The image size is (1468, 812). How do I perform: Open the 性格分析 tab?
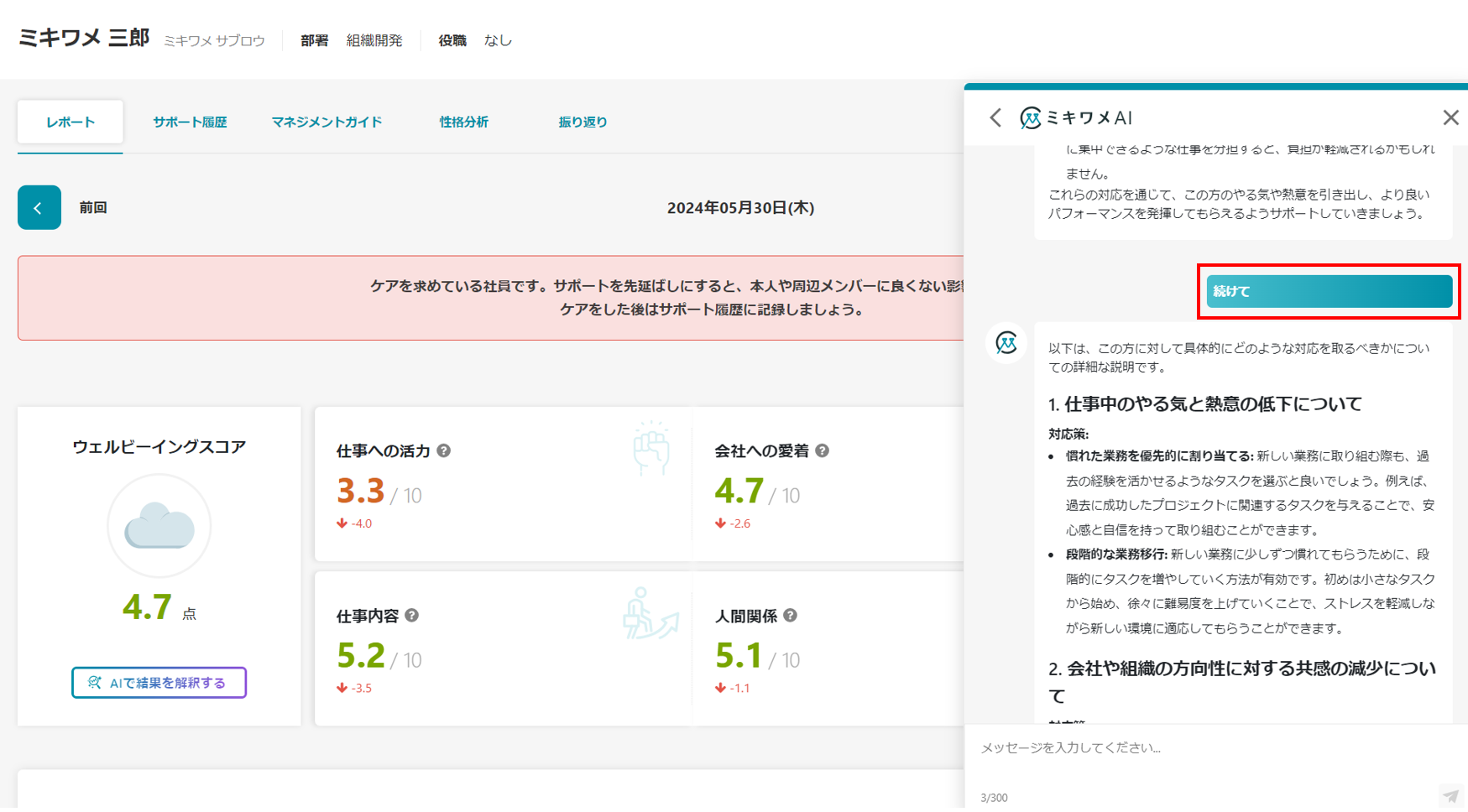pos(463,122)
